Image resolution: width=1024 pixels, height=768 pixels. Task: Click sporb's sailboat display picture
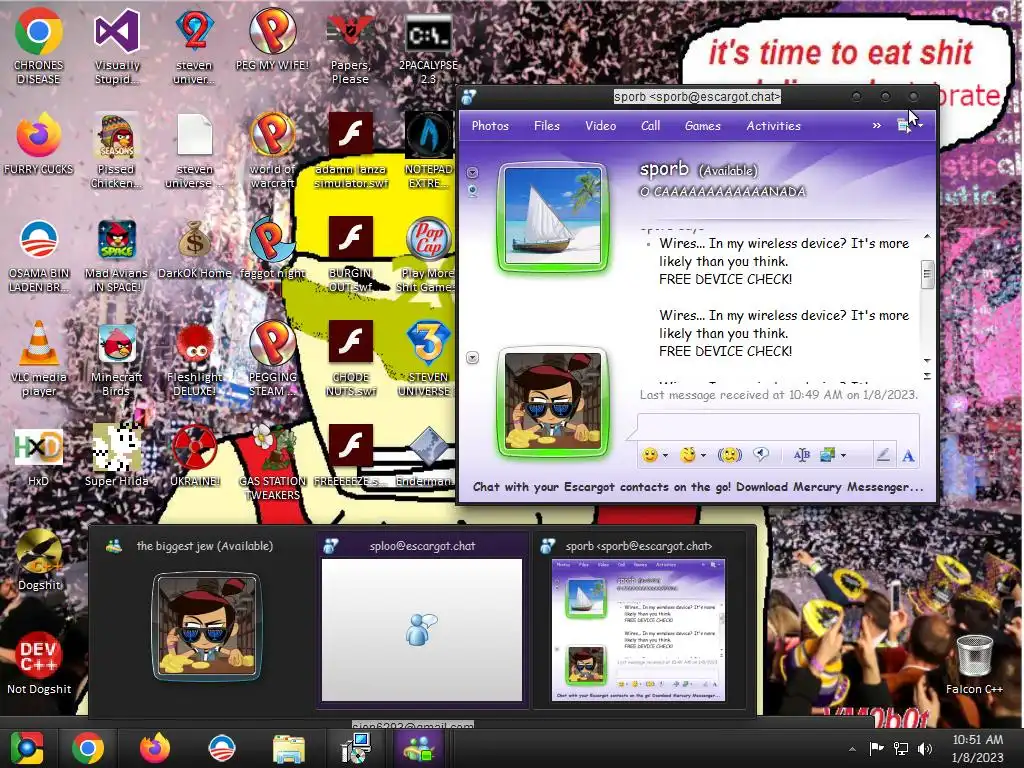(x=553, y=216)
